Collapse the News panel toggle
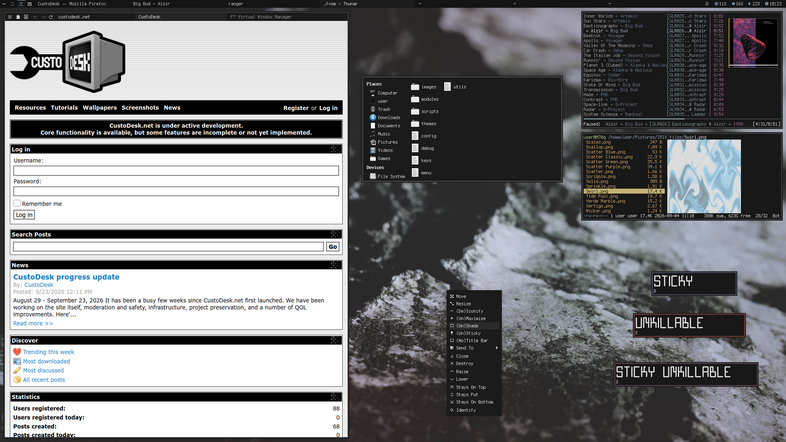Image resolution: width=786 pixels, height=442 pixels. click(335, 265)
